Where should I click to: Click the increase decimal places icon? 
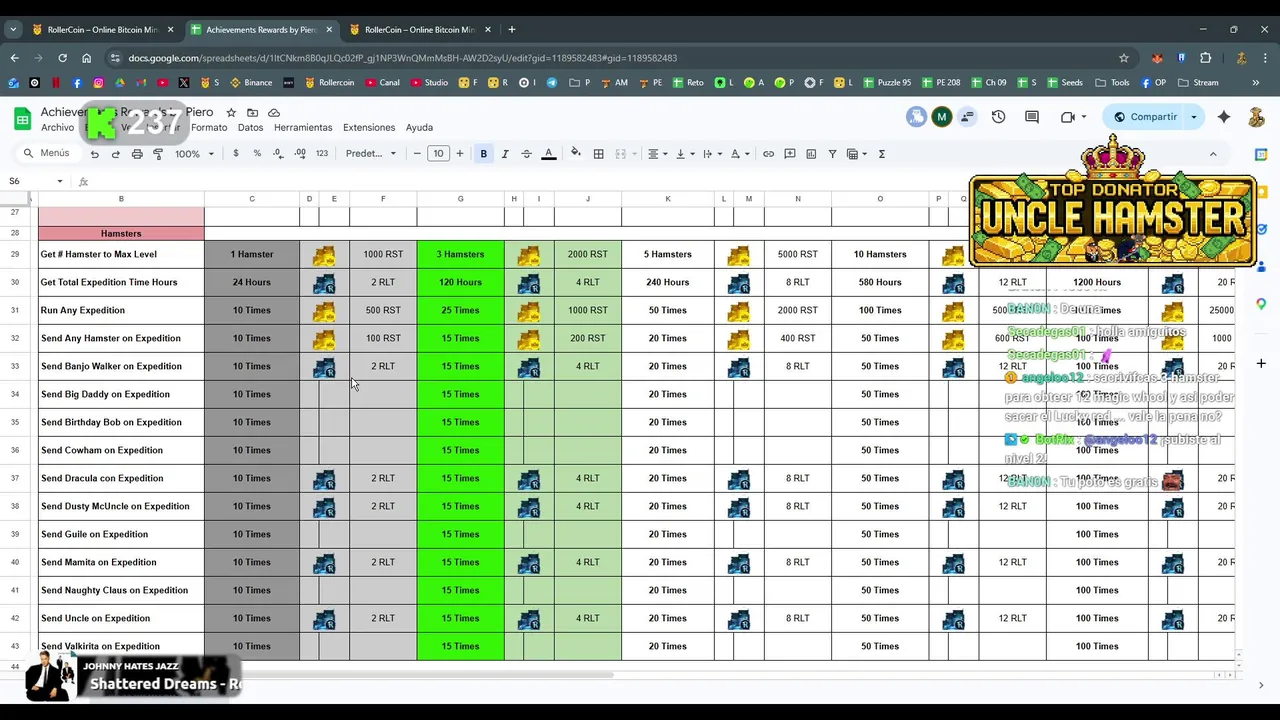coord(299,154)
